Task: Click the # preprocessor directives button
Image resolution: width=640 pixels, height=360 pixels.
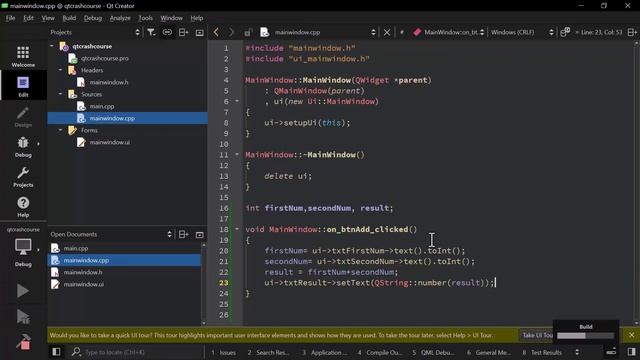Action: click(402, 32)
